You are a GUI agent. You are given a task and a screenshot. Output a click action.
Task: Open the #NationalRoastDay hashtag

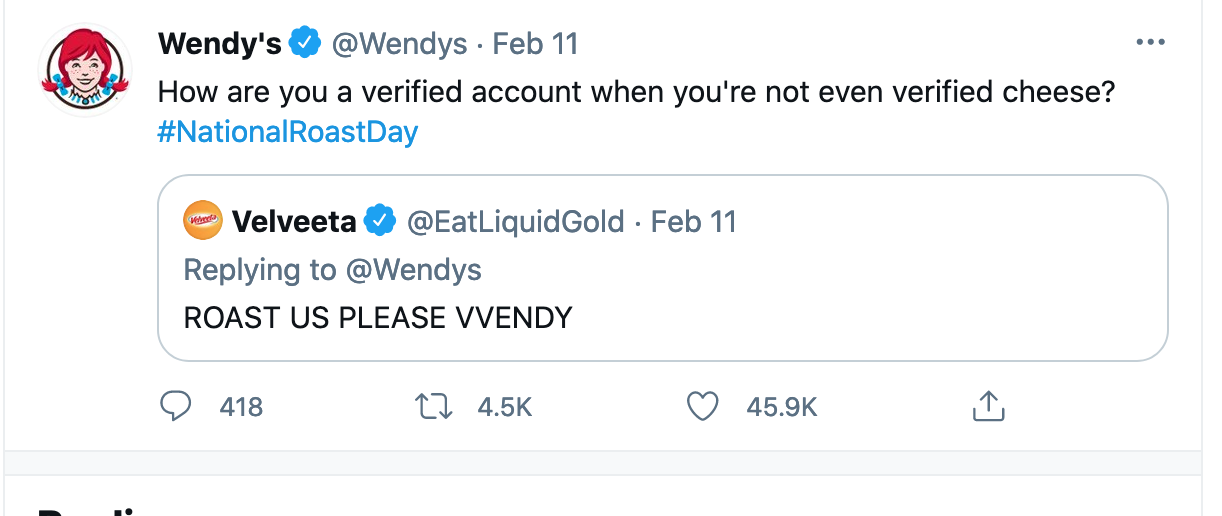[288, 132]
